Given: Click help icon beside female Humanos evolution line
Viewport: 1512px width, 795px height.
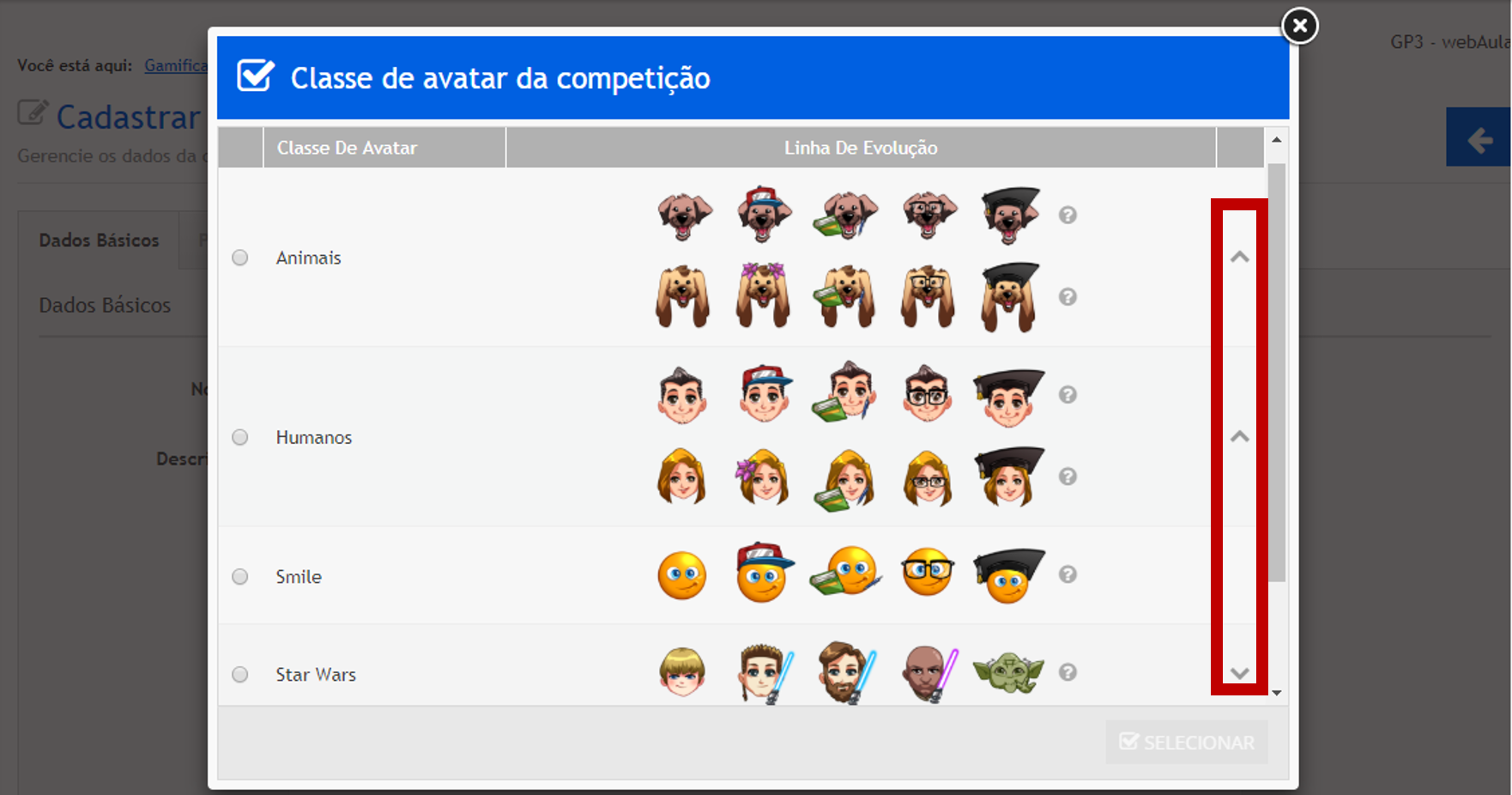Looking at the screenshot, I should (x=1067, y=476).
